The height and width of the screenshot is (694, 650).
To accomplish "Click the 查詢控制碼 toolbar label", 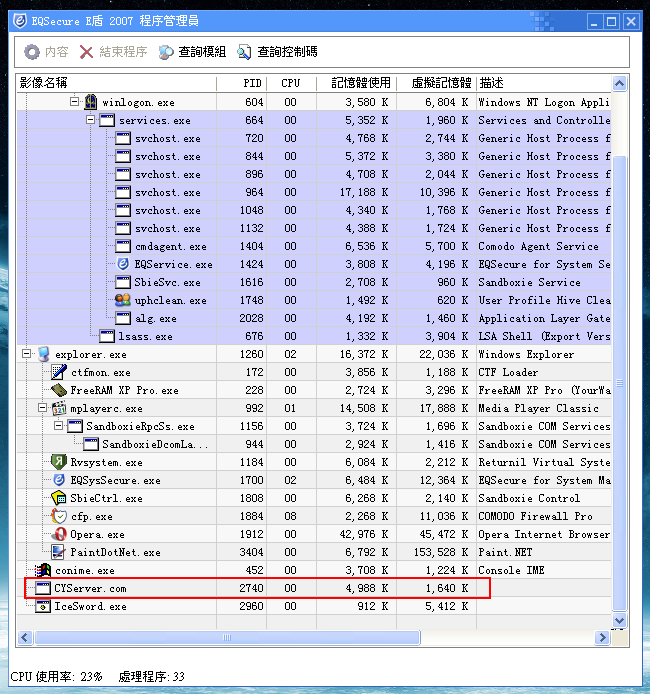I will point(287,52).
